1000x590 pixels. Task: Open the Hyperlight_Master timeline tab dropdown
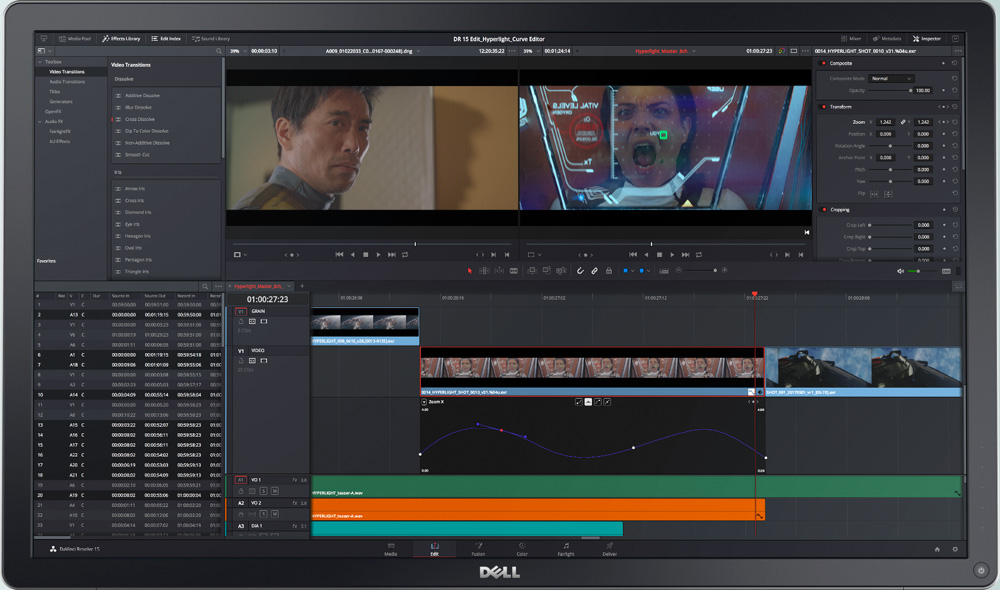pyautogui.click(x=289, y=286)
